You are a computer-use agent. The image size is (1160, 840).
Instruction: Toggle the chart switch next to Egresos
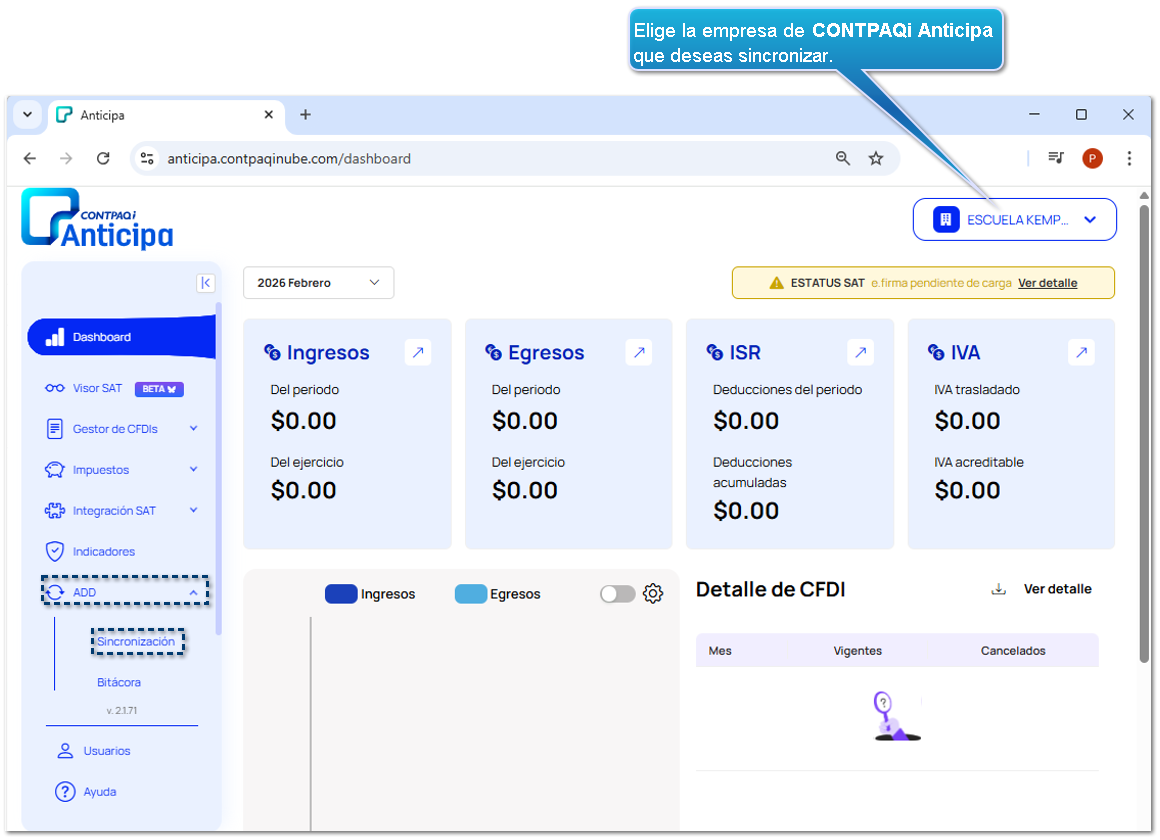(x=617, y=594)
